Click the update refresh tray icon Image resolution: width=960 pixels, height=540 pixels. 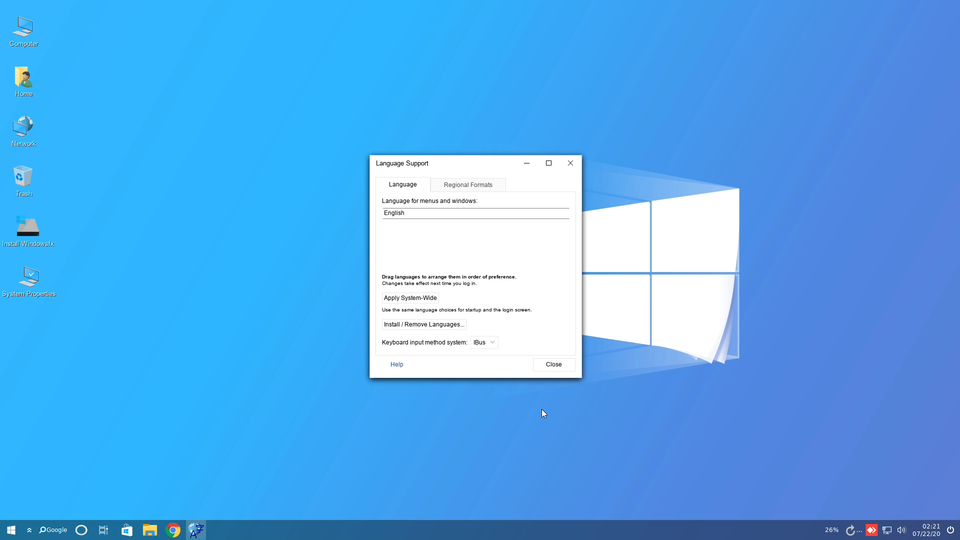pyautogui.click(x=850, y=531)
